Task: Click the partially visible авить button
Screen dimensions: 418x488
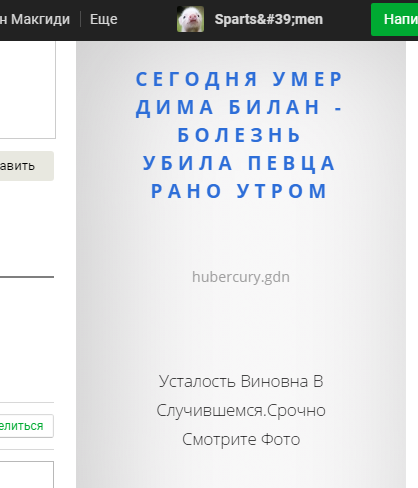Action: (x=27, y=166)
